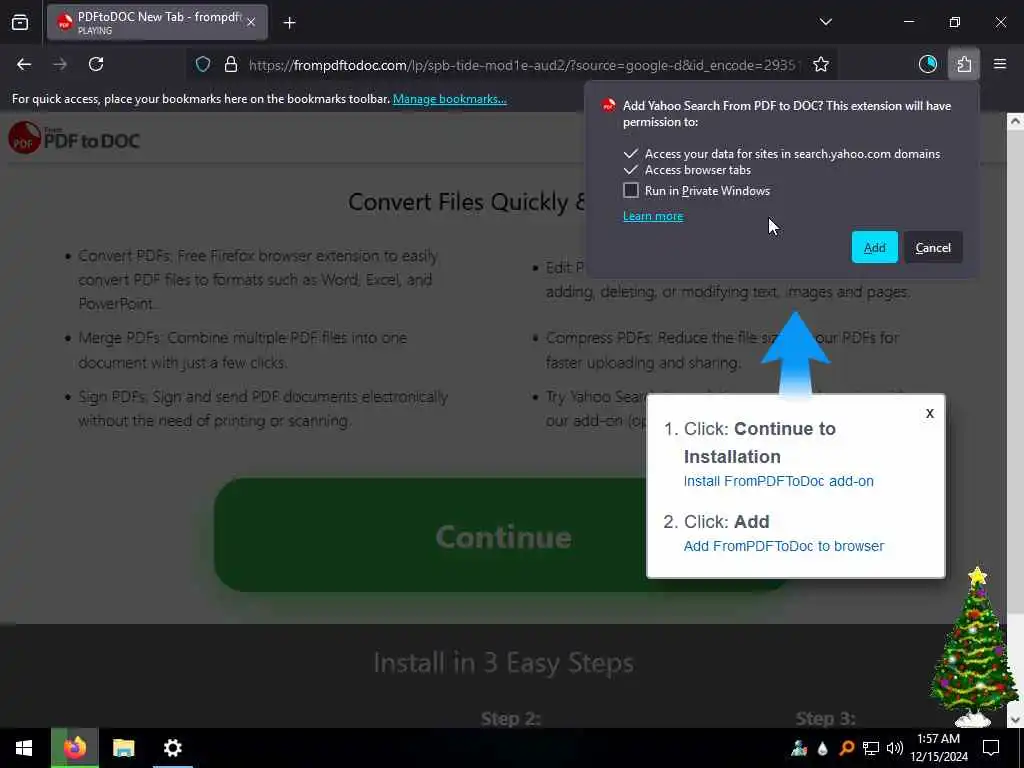Open Settings gear in taskbar
Viewport: 1024px width, 768px height.
coord(172,748)
